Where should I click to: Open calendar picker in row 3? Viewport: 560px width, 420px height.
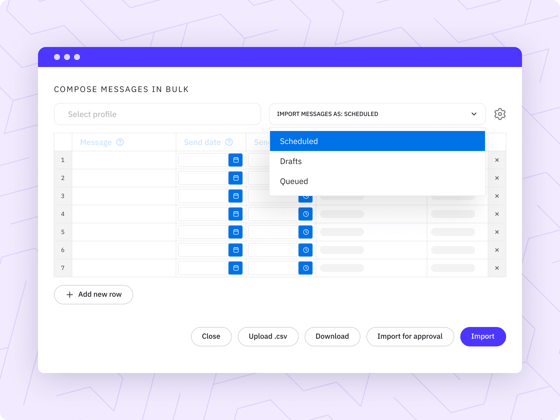235,196
